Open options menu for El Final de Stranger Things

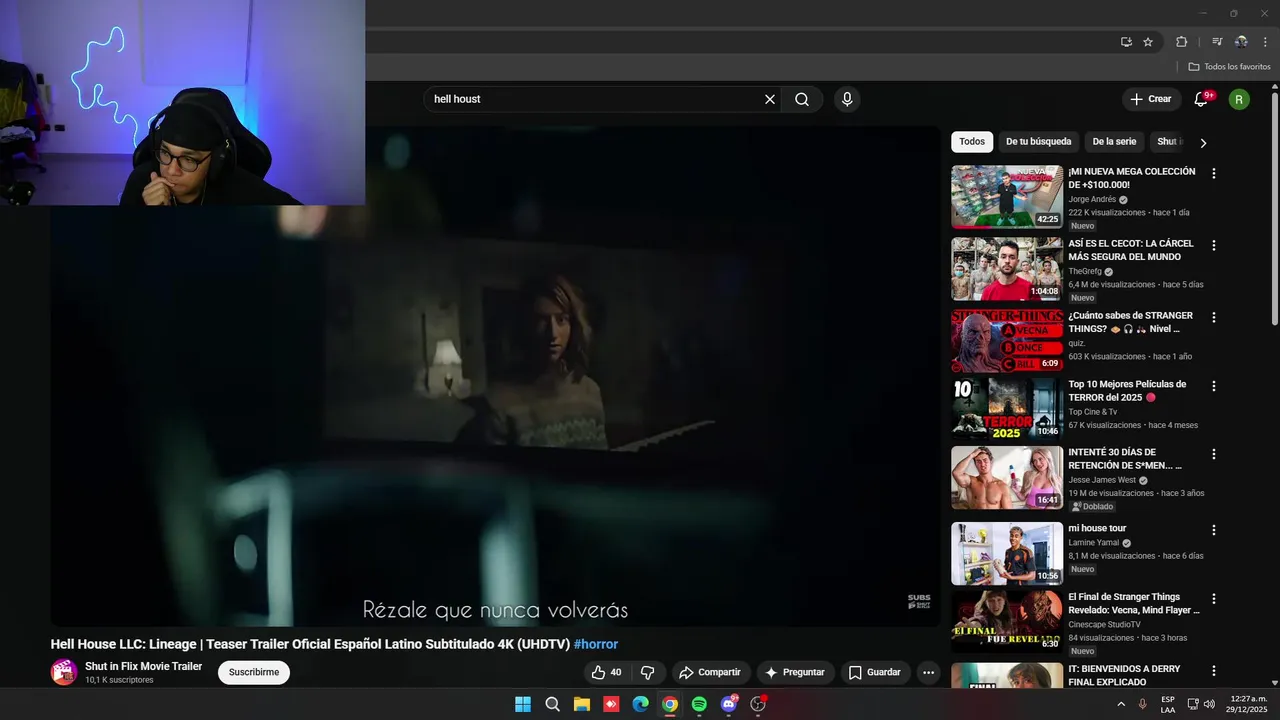coord(1214,599)
